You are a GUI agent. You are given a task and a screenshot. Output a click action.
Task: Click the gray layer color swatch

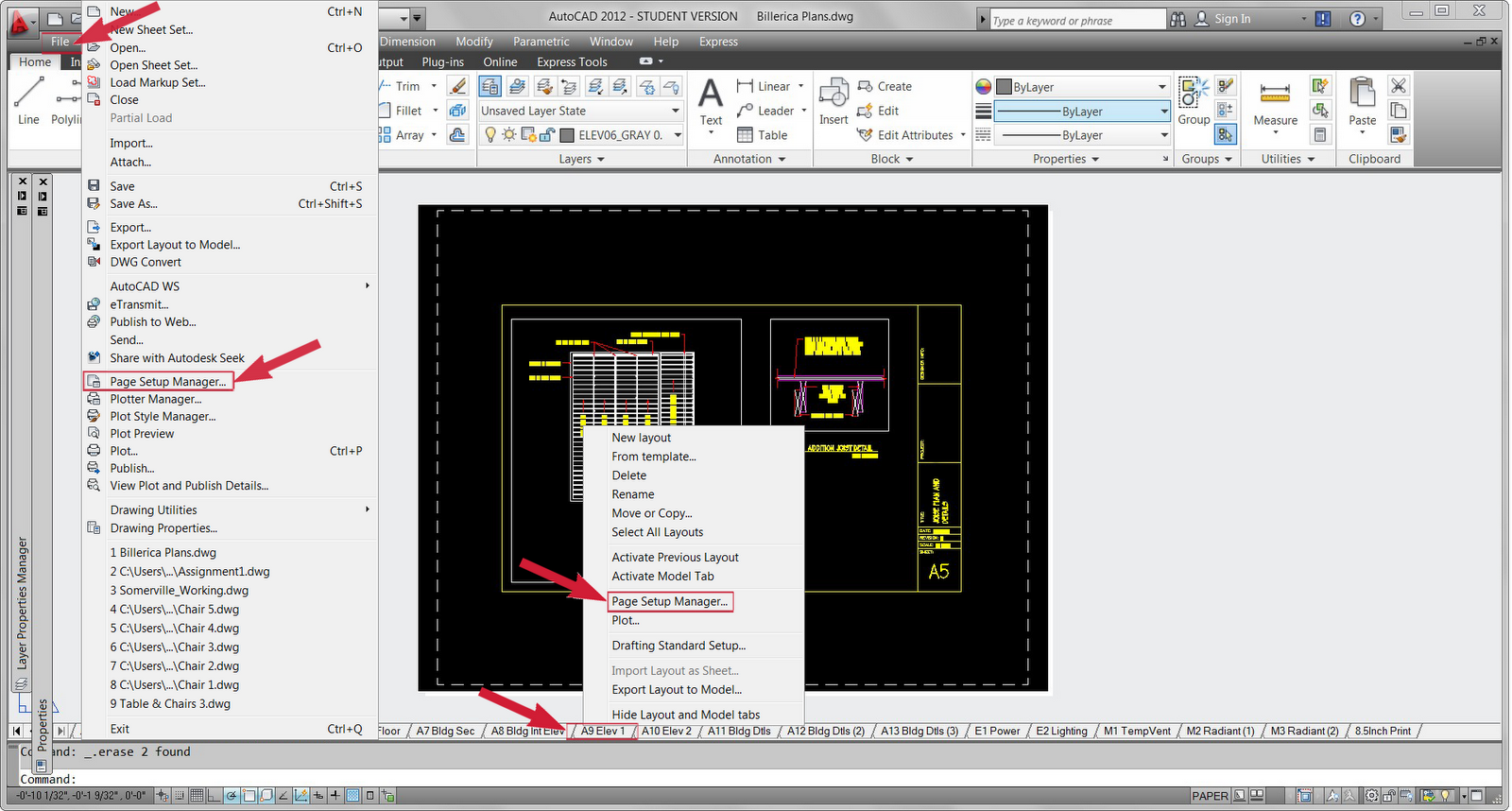(567, 135)
